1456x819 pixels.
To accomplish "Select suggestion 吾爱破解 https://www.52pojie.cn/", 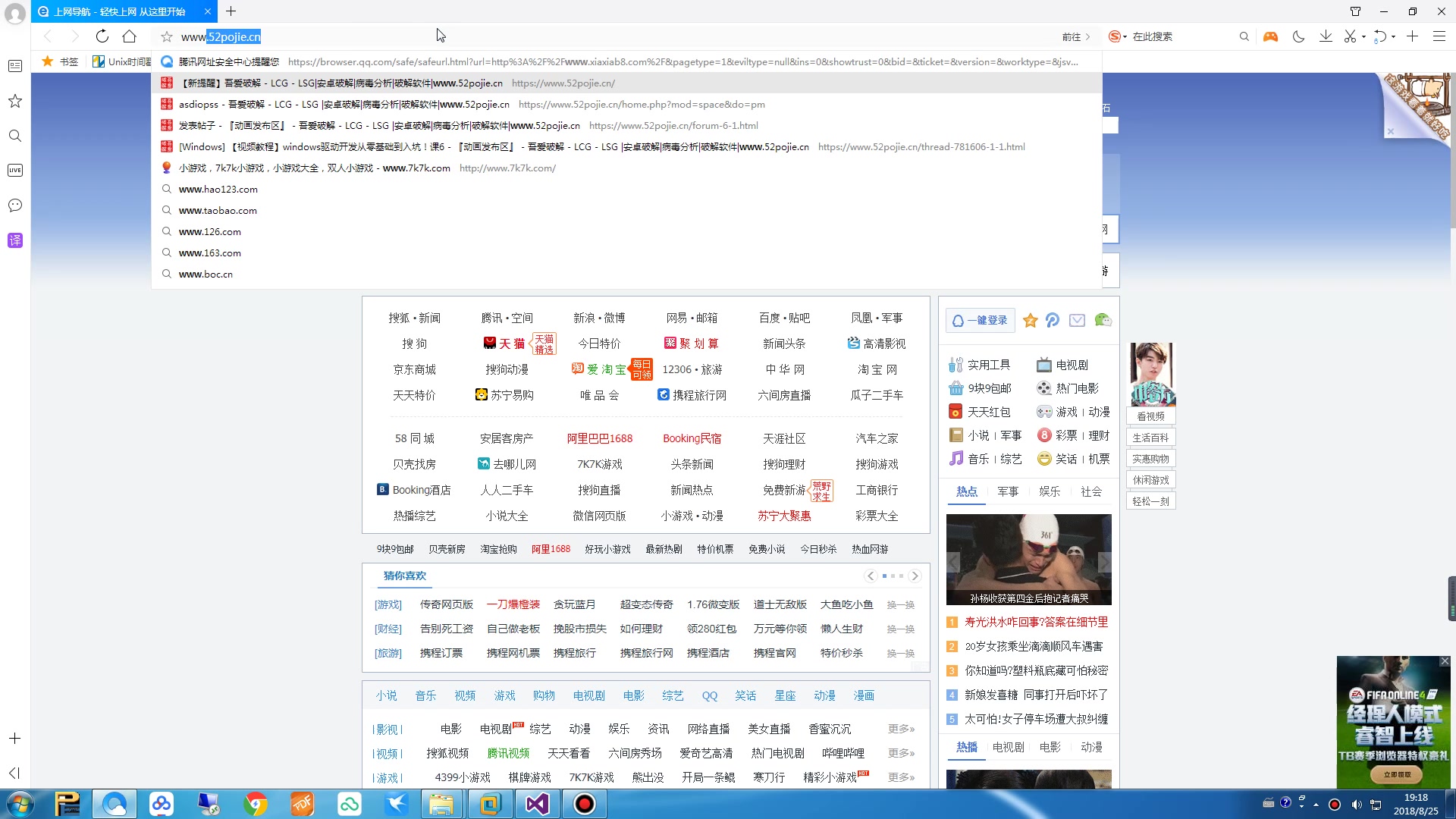I will pos(626,83).
